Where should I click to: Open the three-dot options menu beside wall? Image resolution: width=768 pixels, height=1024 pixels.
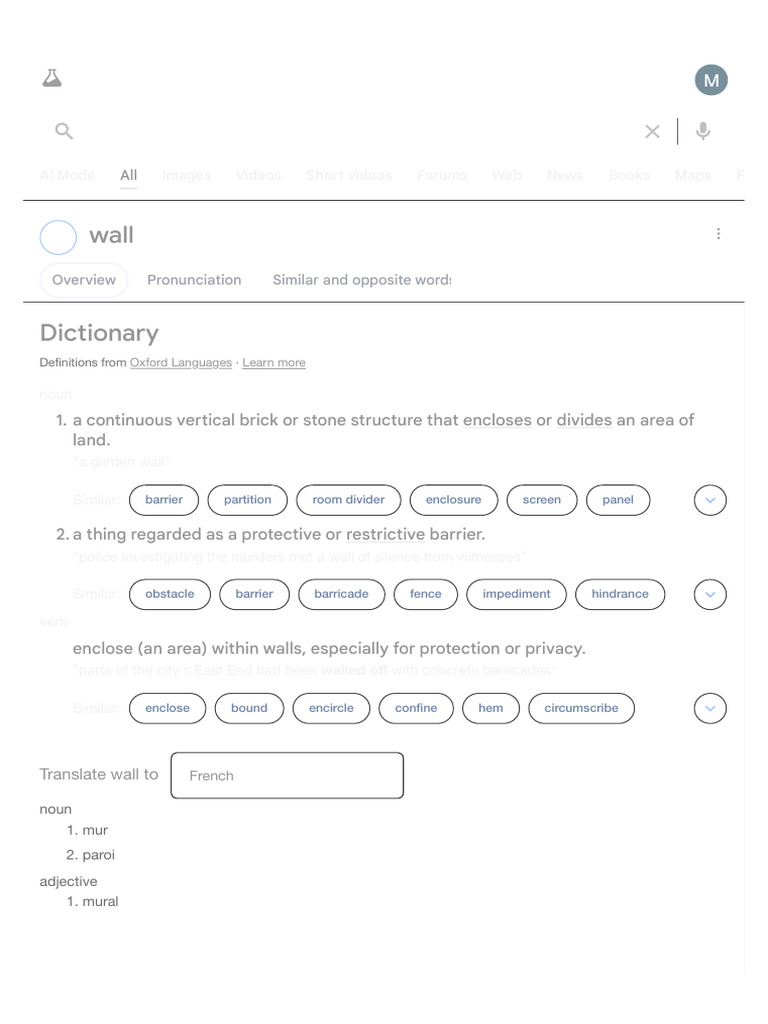pyautogui.click(x=718, y=234)
